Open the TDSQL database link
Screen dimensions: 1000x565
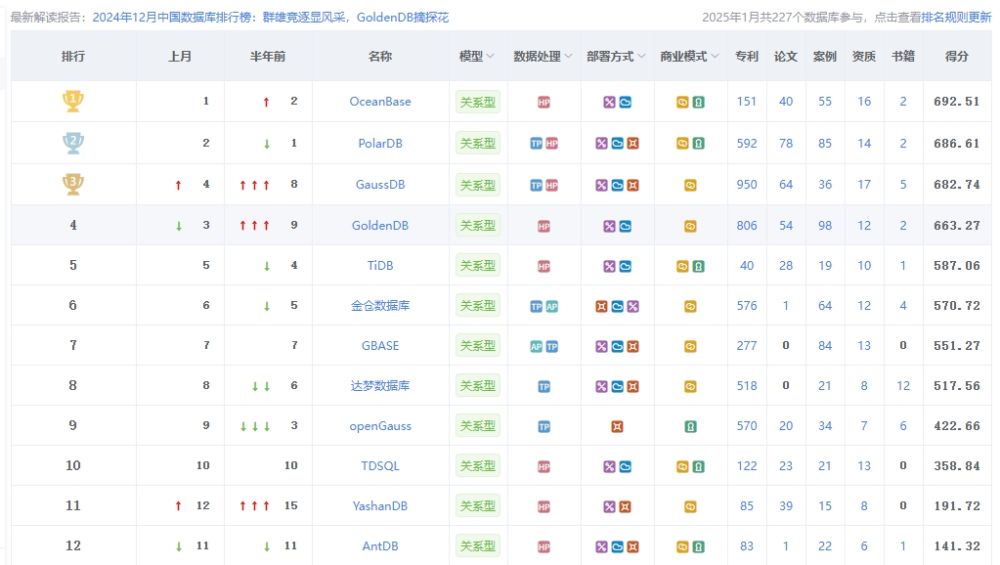tap(380, 466)
